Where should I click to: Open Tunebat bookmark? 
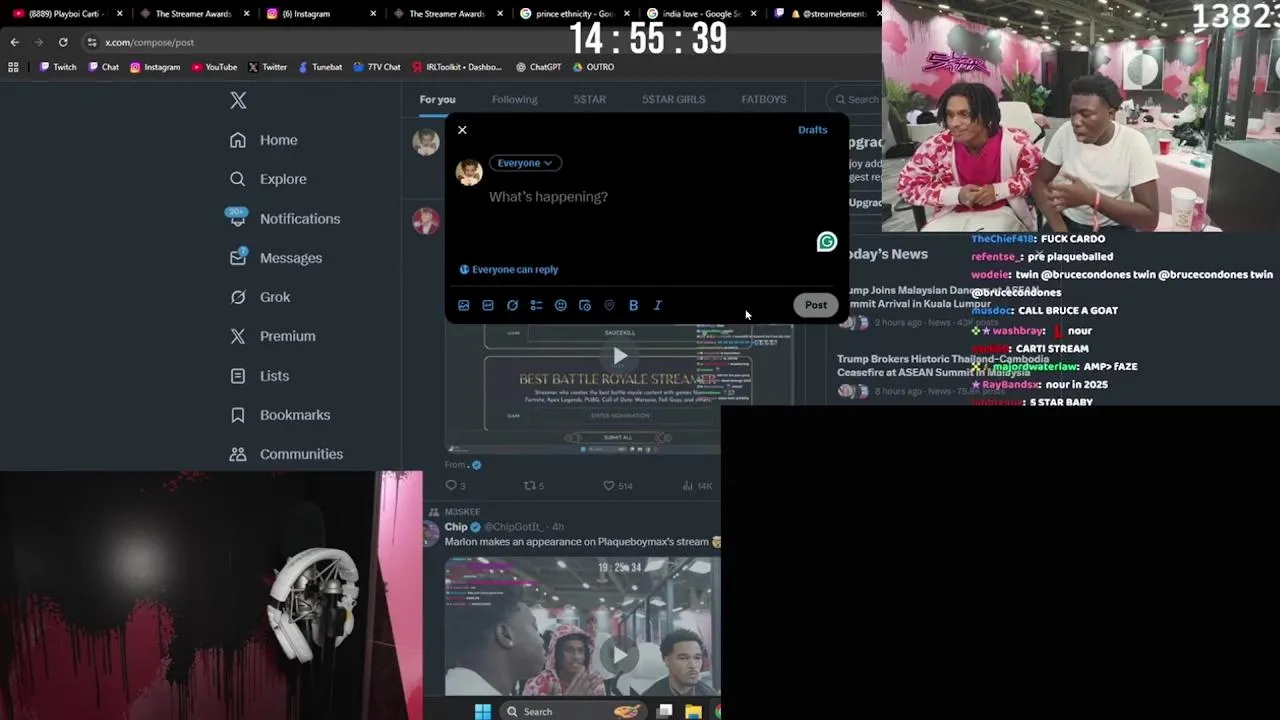tap(320, 67)
